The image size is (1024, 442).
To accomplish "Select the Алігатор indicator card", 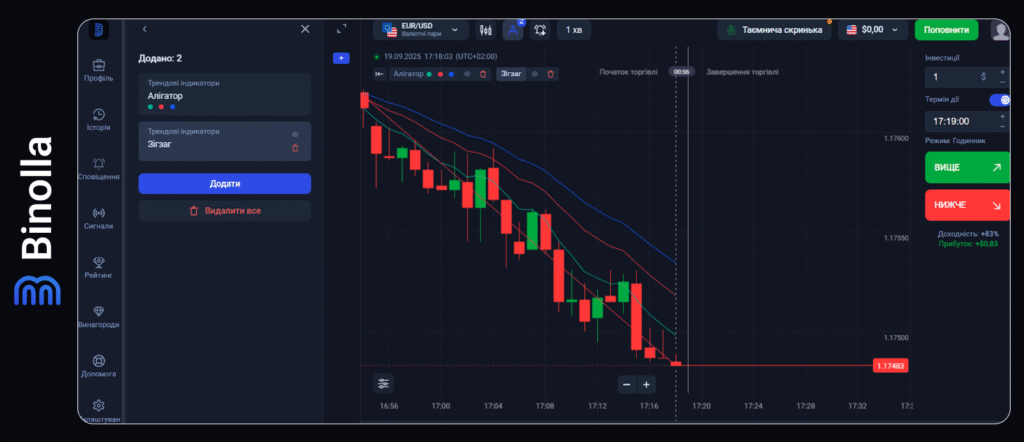I will click(225, 95).
